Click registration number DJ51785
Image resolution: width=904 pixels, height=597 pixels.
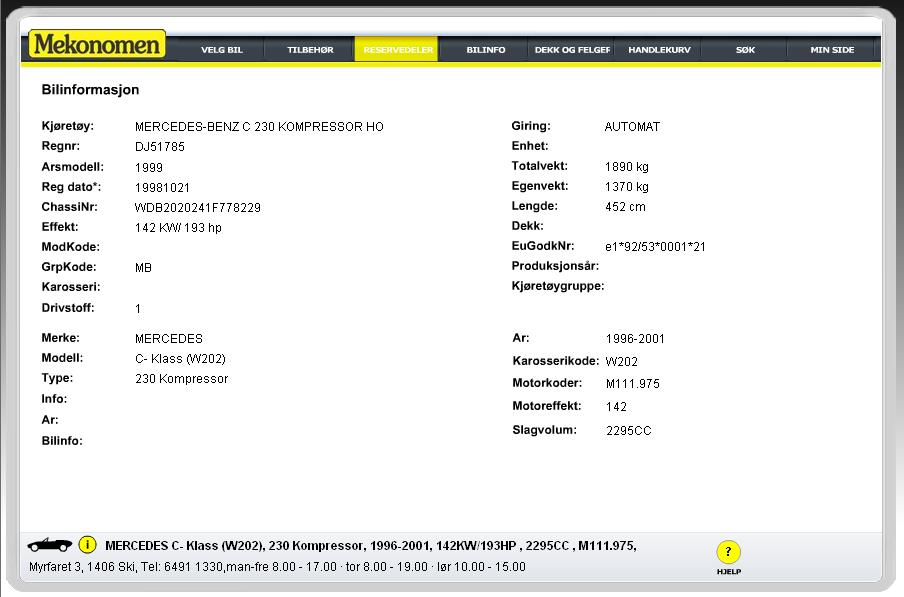160,147
